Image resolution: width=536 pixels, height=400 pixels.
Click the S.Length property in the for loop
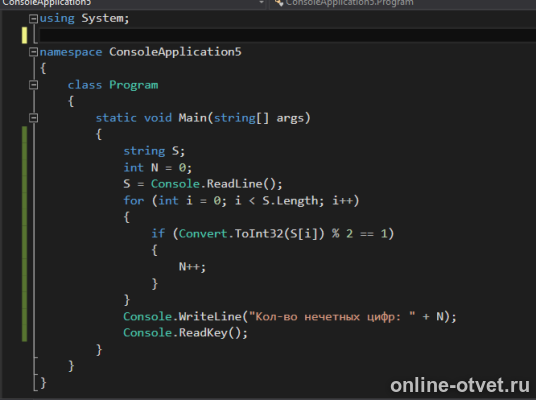(x=290, y=201)
